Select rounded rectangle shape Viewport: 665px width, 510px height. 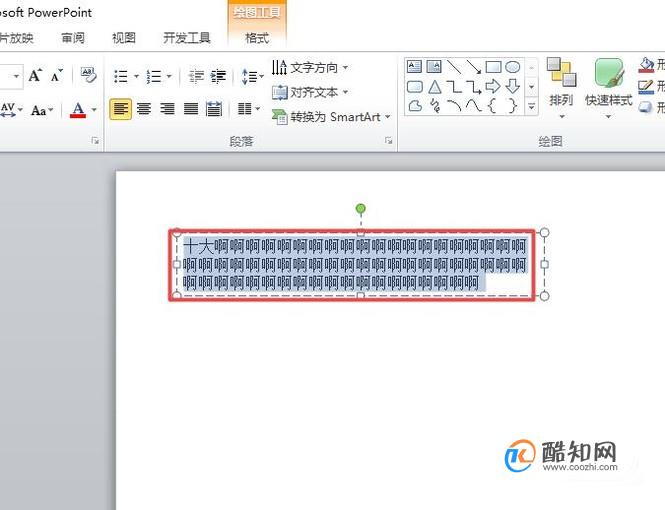(414, 87)
